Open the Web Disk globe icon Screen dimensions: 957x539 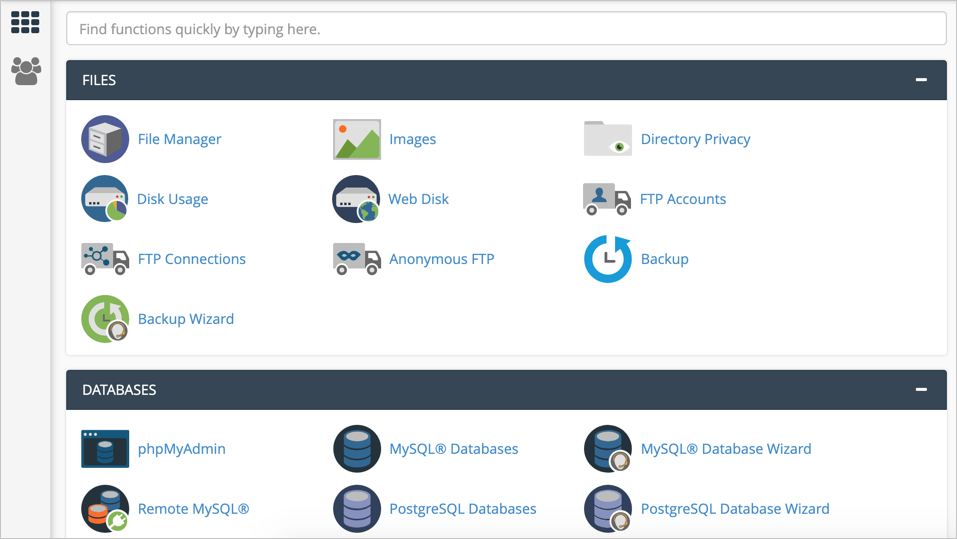coord(356,199)
